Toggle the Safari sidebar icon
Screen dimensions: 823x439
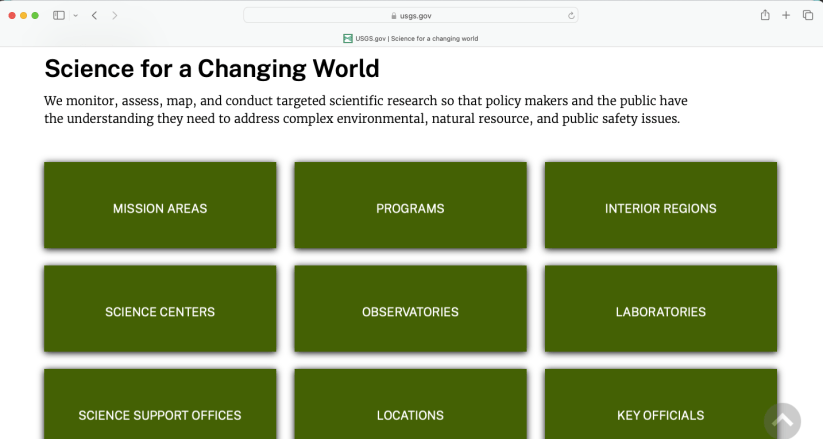pyautogui.click(x=58, y=16)
